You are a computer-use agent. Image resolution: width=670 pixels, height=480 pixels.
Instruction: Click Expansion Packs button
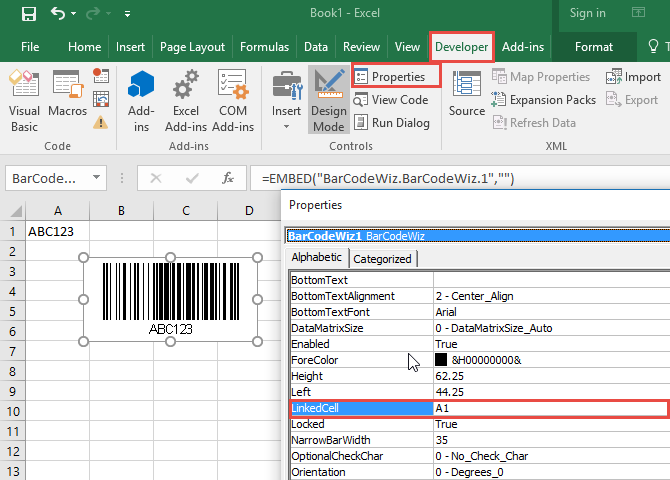pyautogui.click(x=544, y=100)
